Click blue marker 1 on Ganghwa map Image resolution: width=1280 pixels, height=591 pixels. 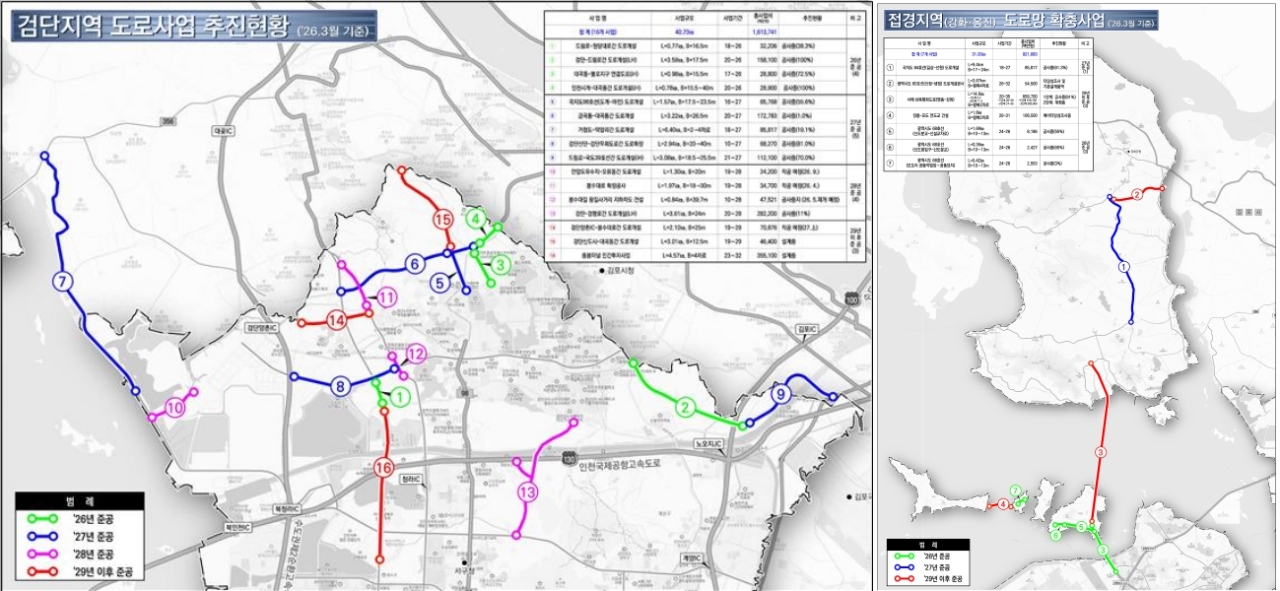click(x=1122, y=267)
